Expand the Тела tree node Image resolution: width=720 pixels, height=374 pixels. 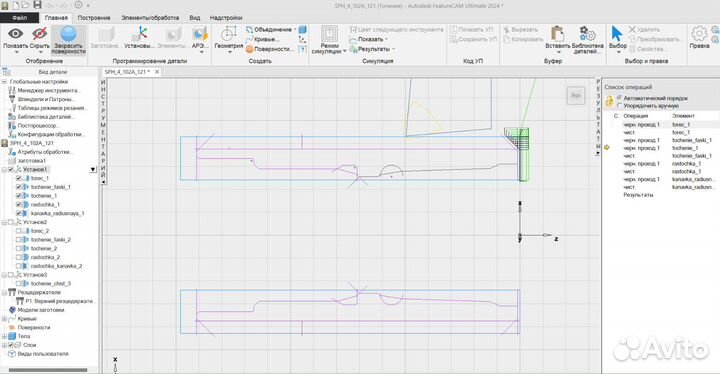(x=4, y=336)
